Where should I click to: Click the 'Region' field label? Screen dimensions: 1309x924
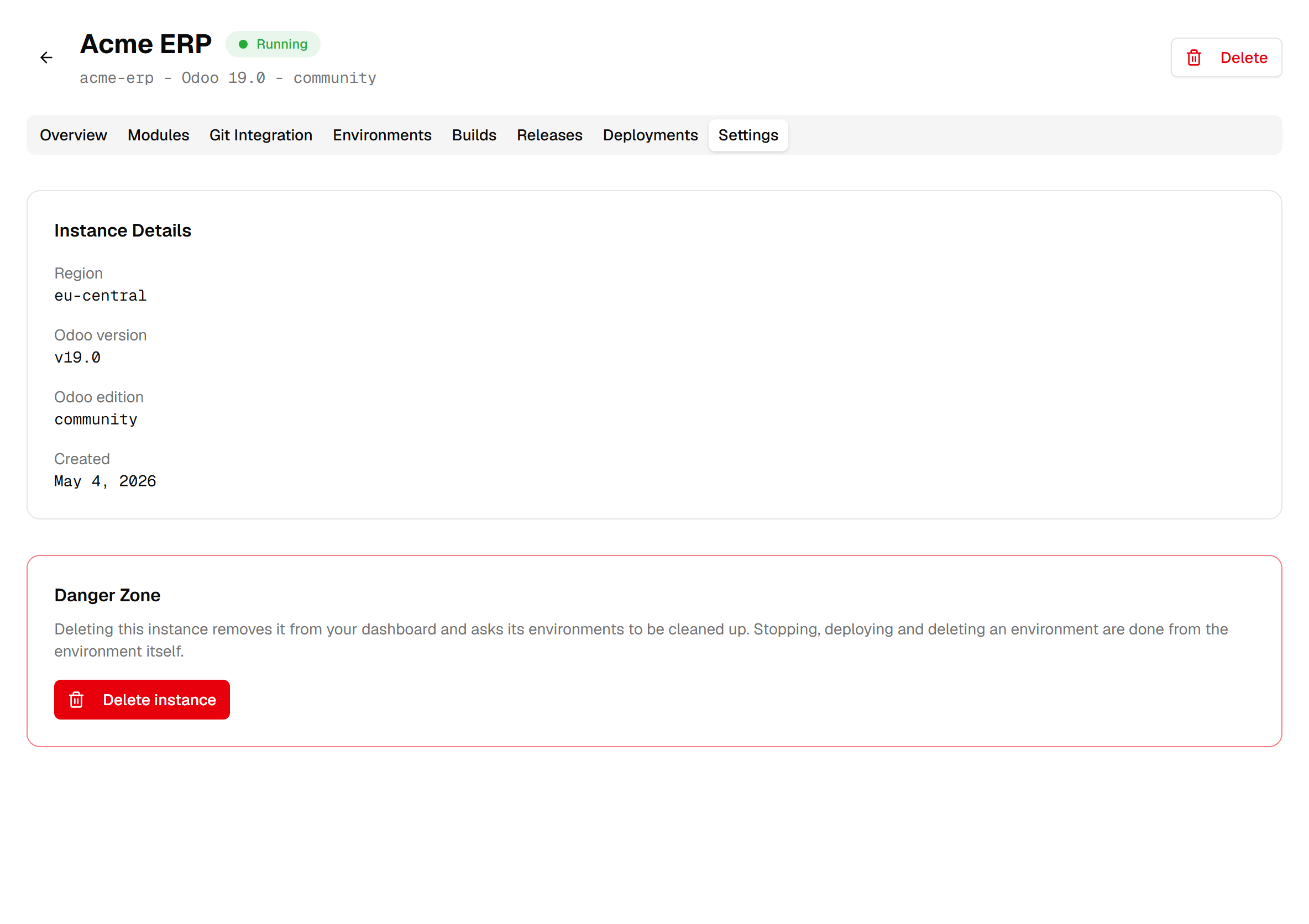[78, 274]
